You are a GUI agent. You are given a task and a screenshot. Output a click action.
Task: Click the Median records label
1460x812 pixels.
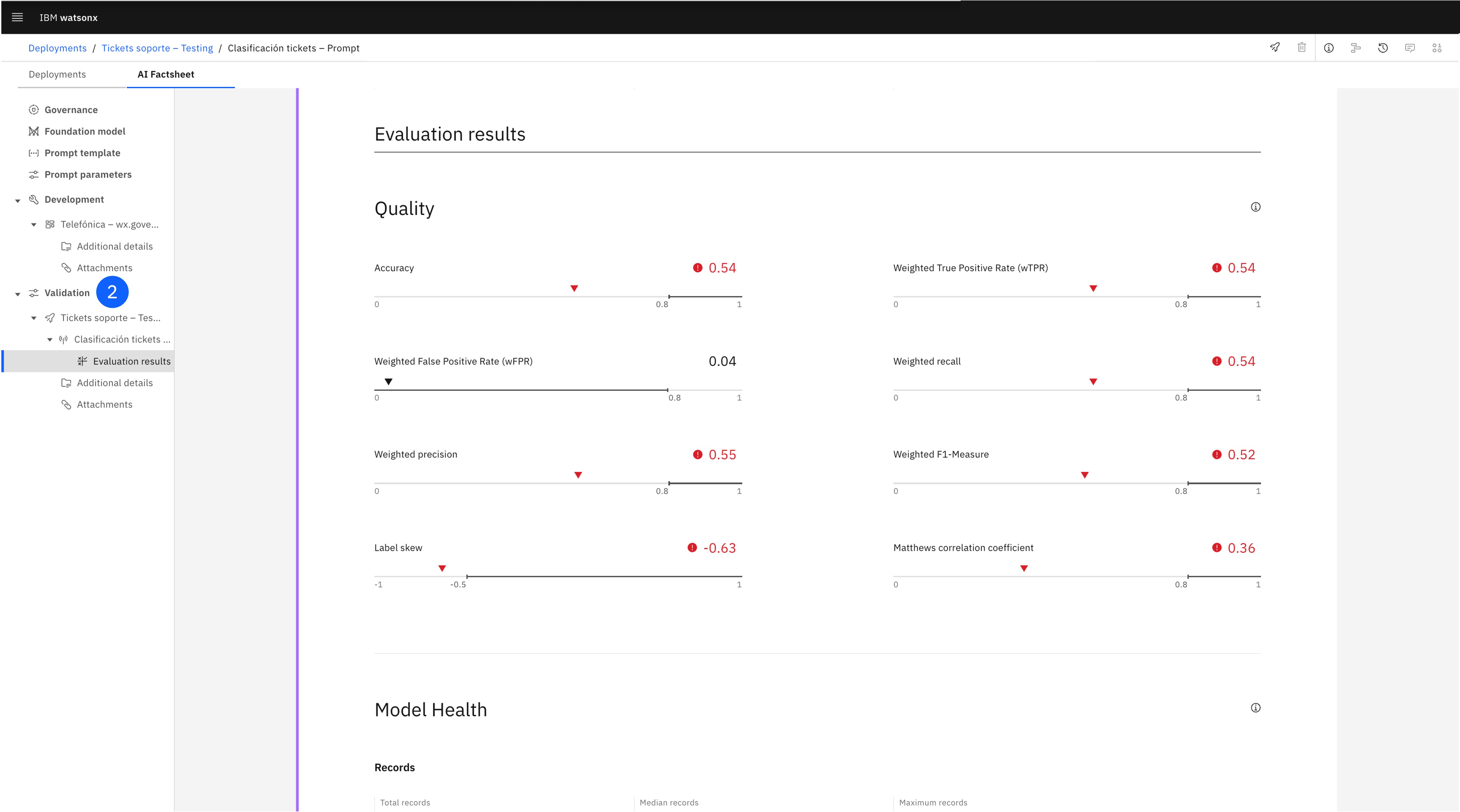pos(669,802)
